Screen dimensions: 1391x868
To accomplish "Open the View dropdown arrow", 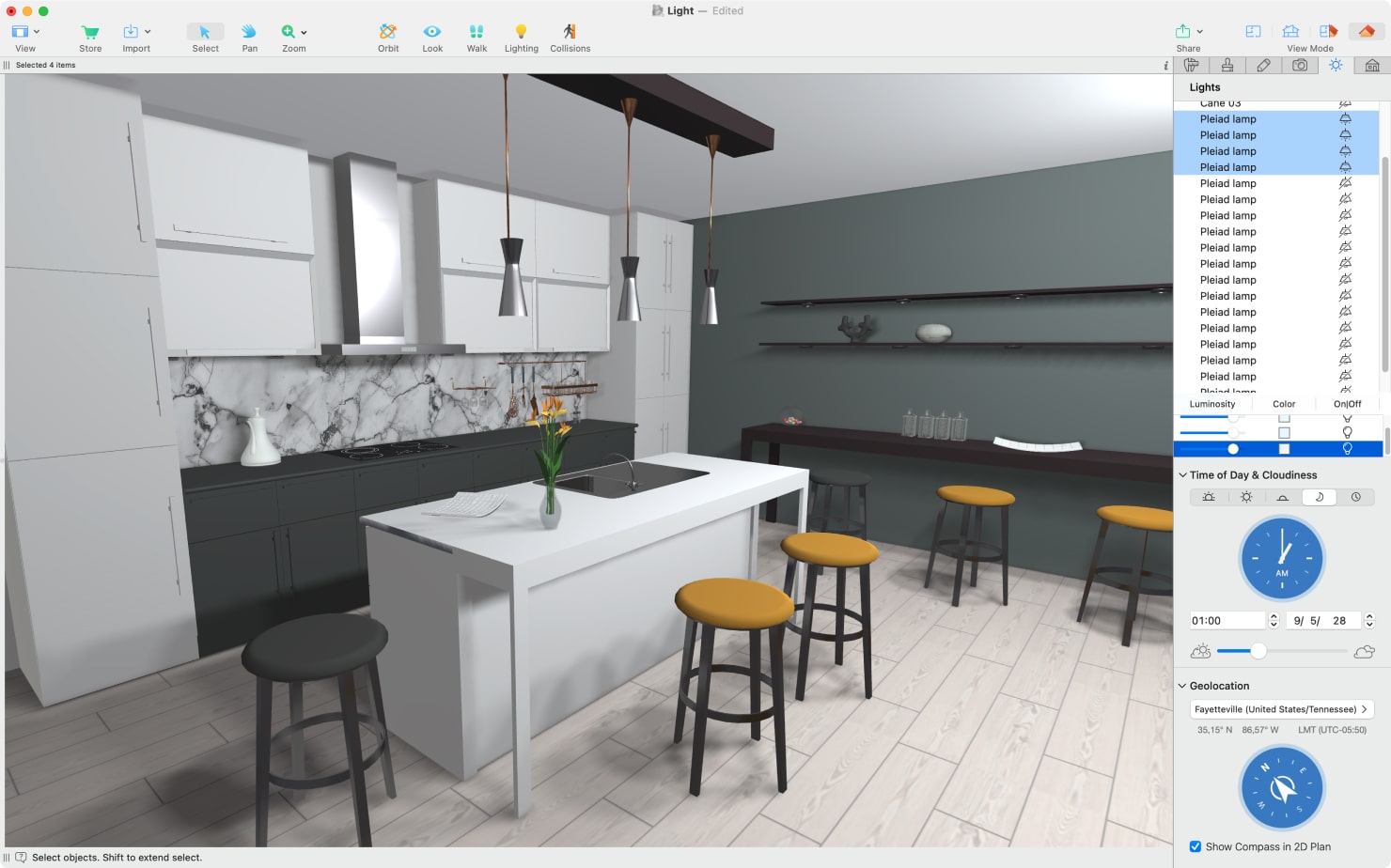I will pyautogui.click(x=37, y=32).
